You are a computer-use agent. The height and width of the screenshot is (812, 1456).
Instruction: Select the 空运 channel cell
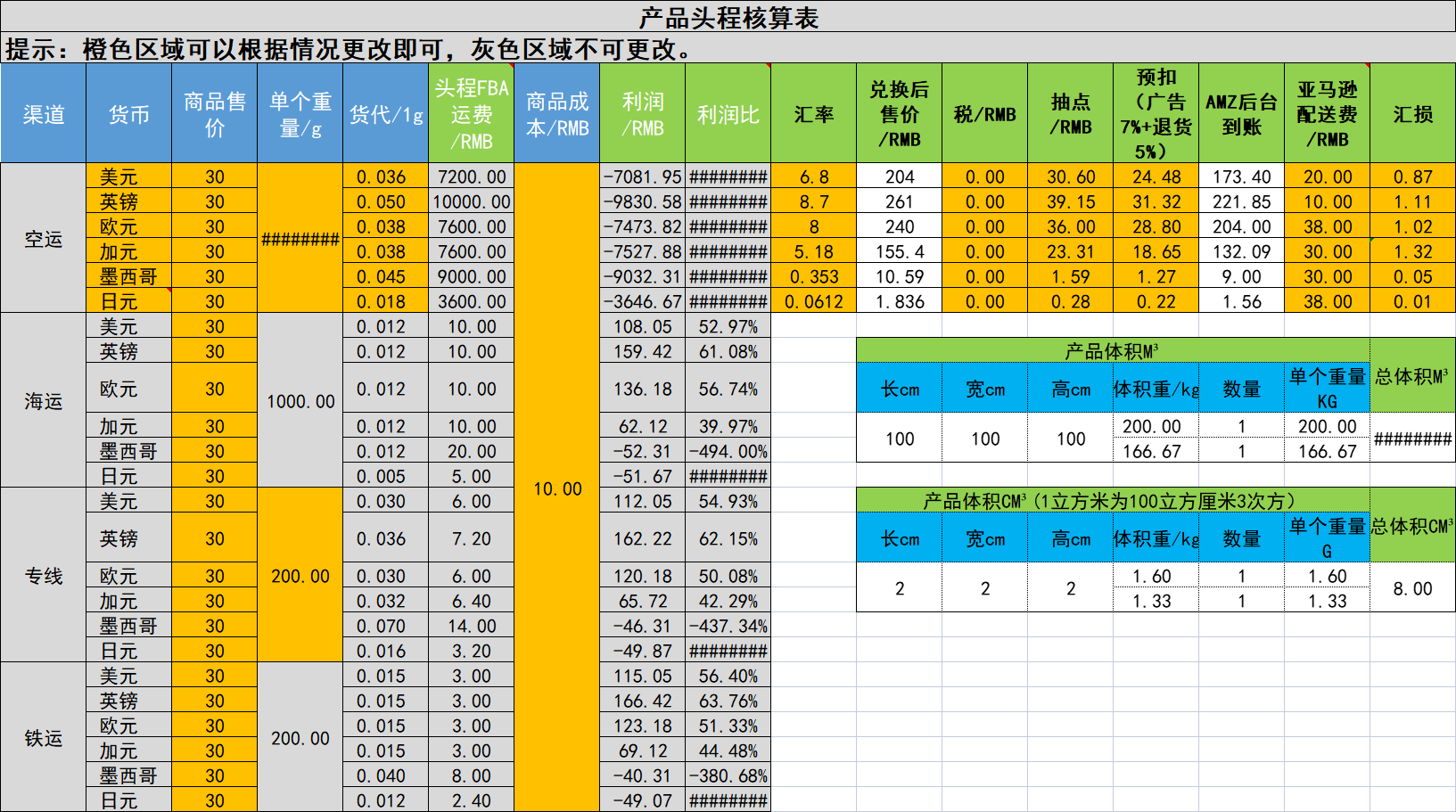(43, 238)
